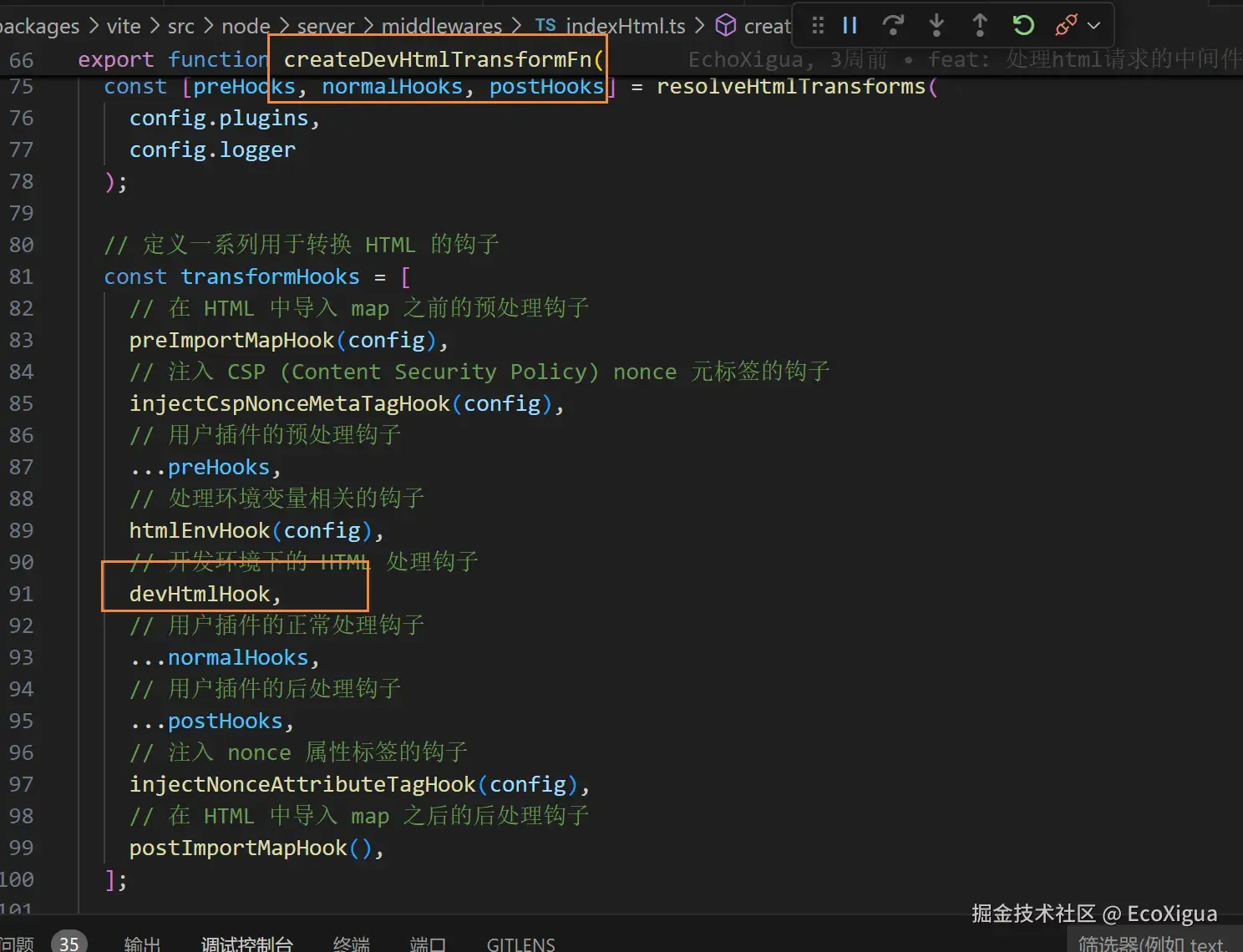This screenshot has height=952, width=1243.
Task: Click the cube symbol icon in breadcrumbs
Action: coord(726,26)
